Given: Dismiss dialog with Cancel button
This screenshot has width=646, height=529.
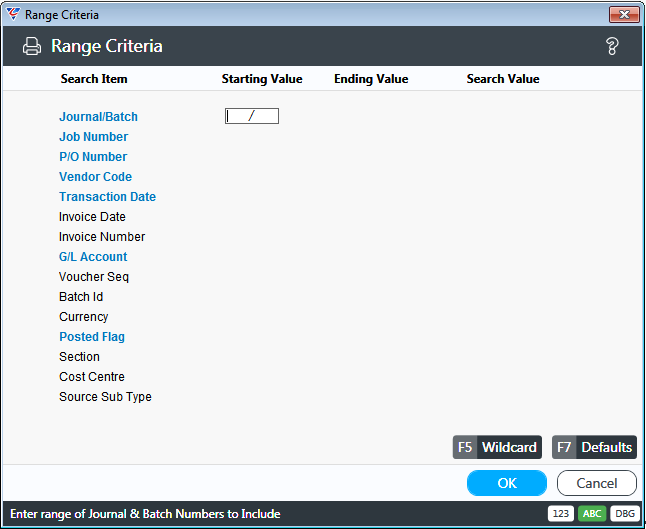Looking at the screenshot, I should [x=597, y=483].
